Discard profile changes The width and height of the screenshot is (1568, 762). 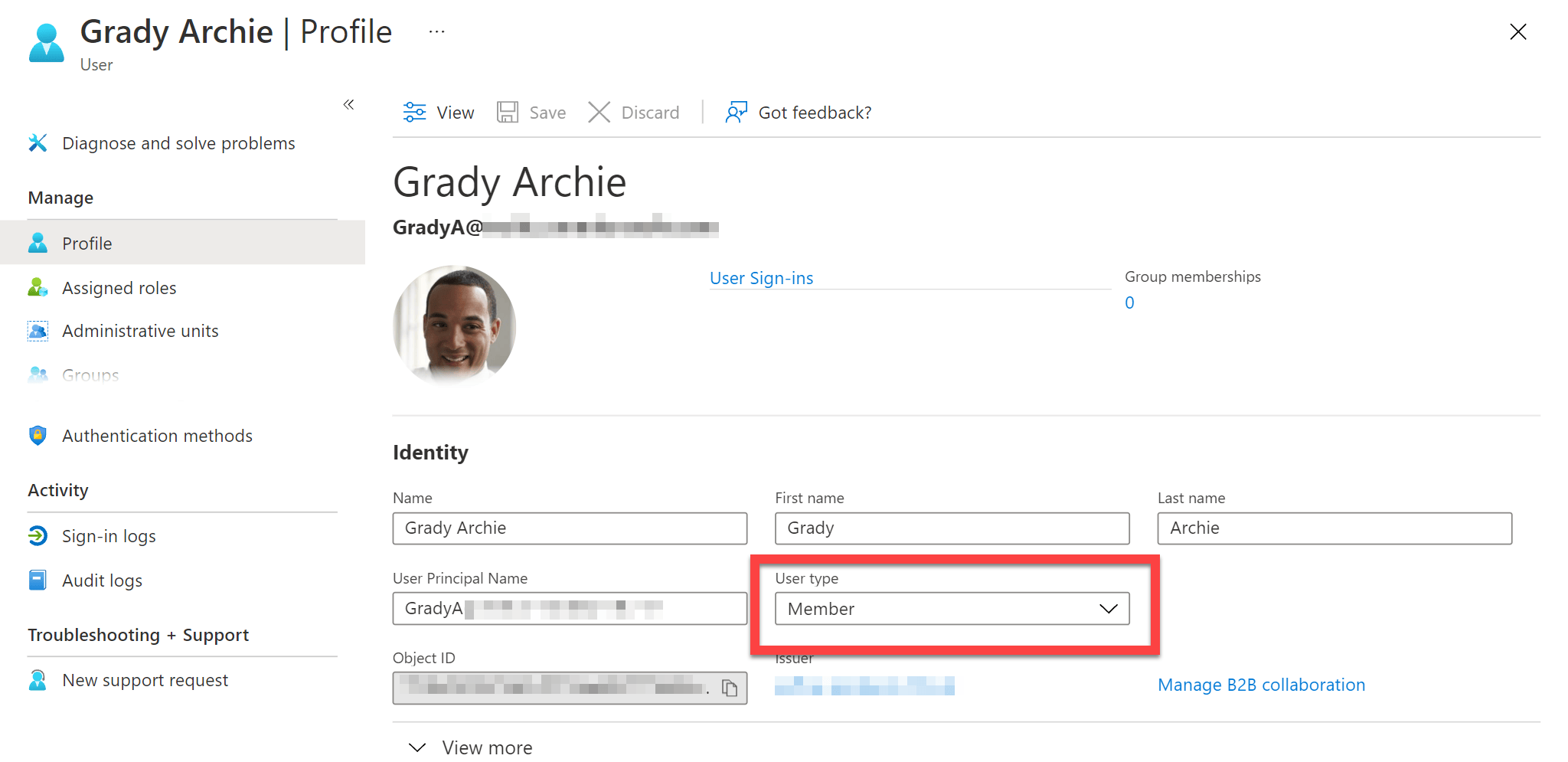634,113
